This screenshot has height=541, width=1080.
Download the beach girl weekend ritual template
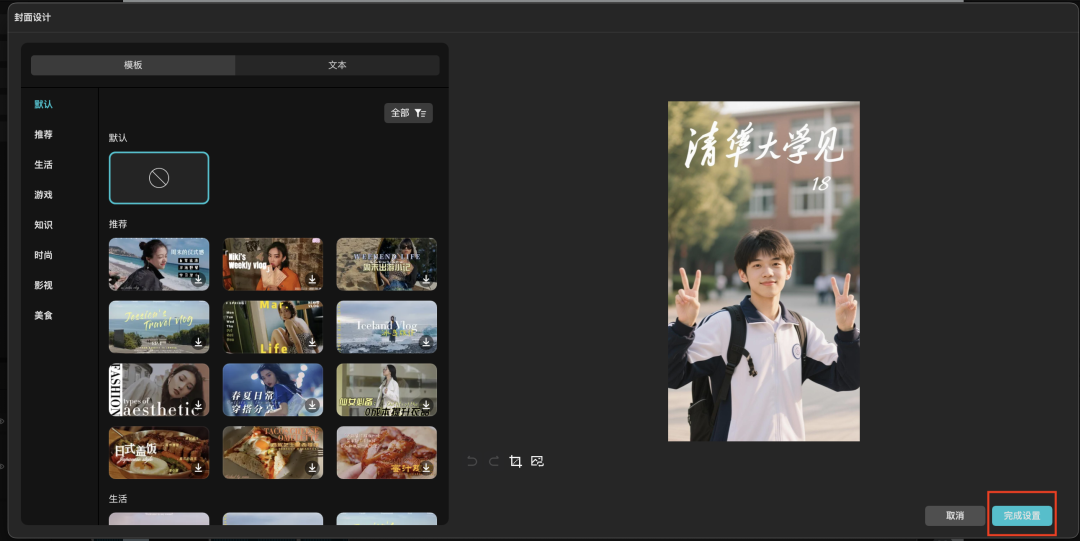click(x=198, y=279)
